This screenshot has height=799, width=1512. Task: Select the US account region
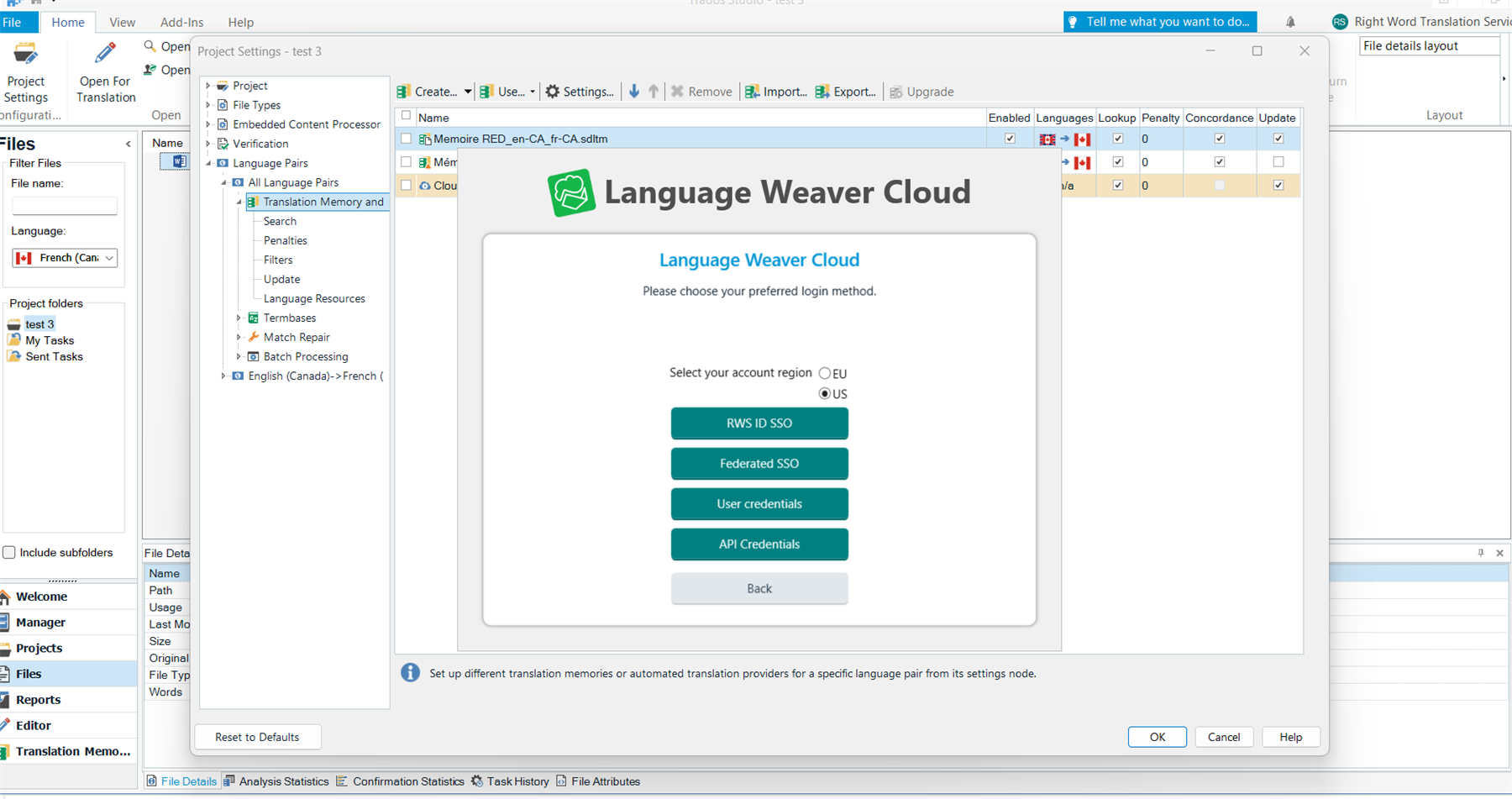824,393
